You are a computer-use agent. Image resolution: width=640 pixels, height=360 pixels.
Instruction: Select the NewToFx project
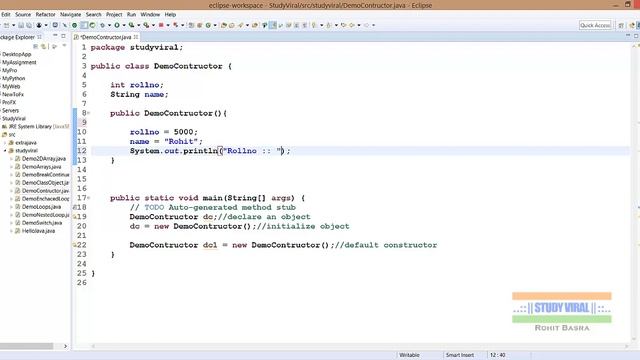pyautogui.click(x=13, y=94)
